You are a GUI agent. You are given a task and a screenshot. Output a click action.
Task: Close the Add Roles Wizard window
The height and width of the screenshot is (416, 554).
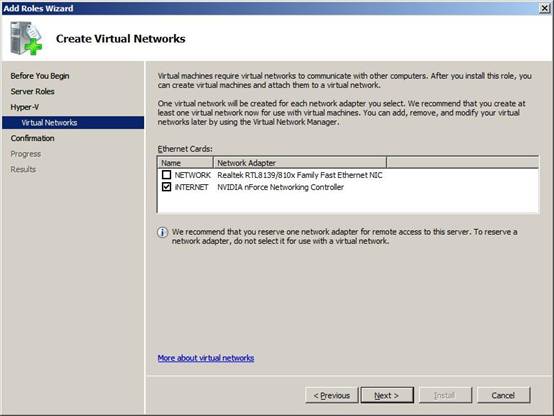coord(545,8)
